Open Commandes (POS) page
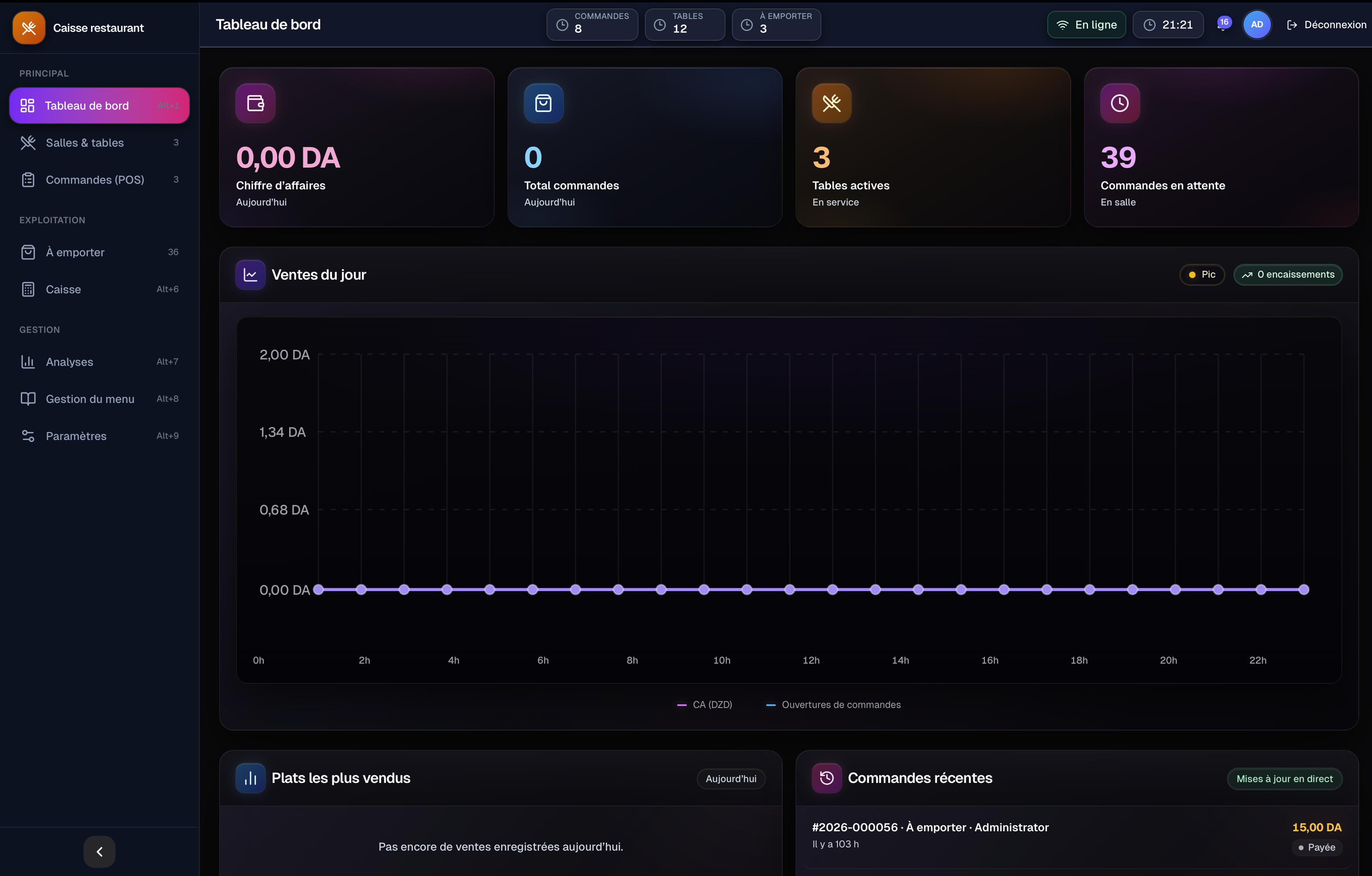This screenshot has height=876, width=1372. (99, 180)
